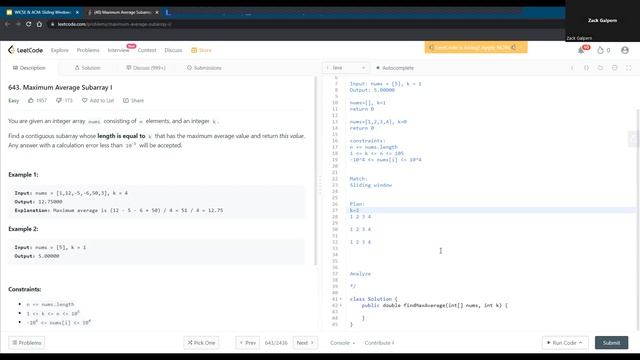The image size is (640, 360).
Task: Switch to the Solution tab
Action: click(87, 68)
